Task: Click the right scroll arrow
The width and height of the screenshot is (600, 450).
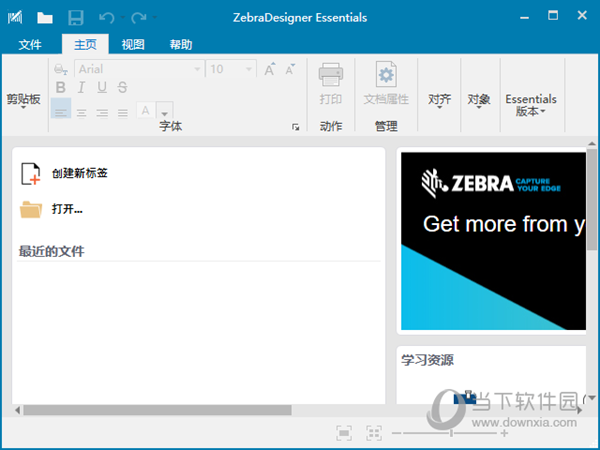Action: 580,411
